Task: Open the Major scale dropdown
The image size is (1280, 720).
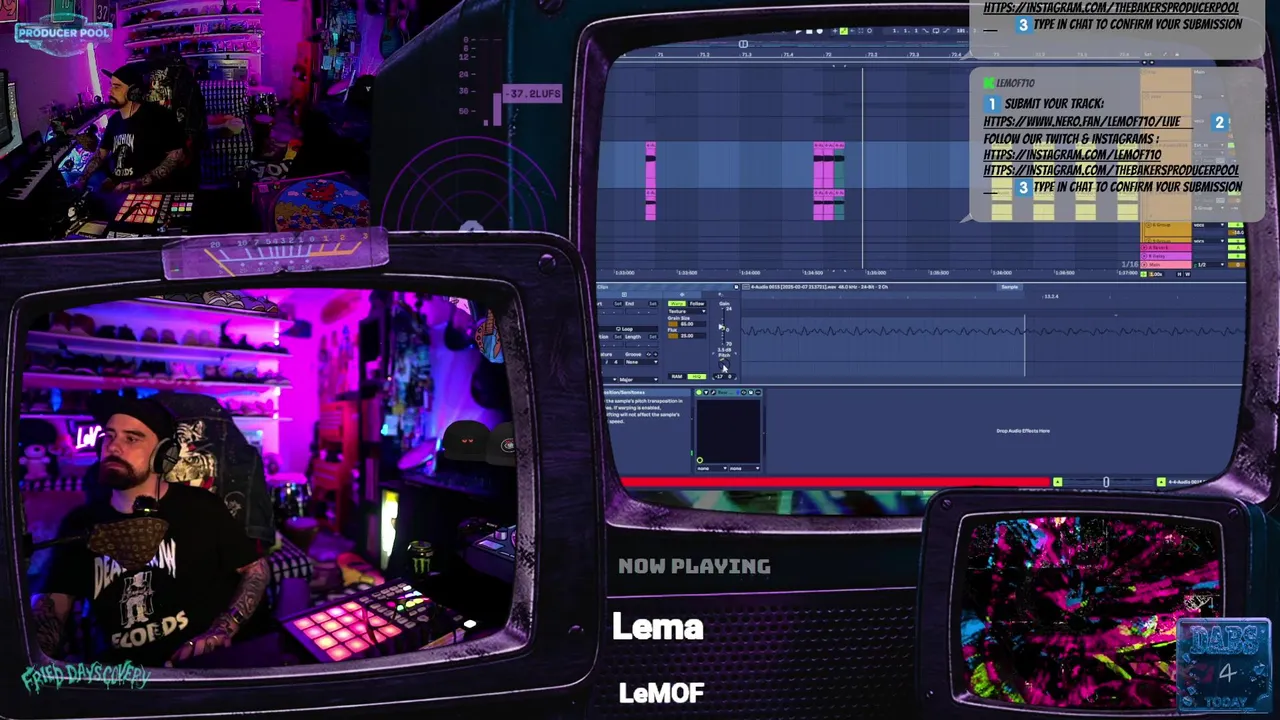Action: point(638,379)
